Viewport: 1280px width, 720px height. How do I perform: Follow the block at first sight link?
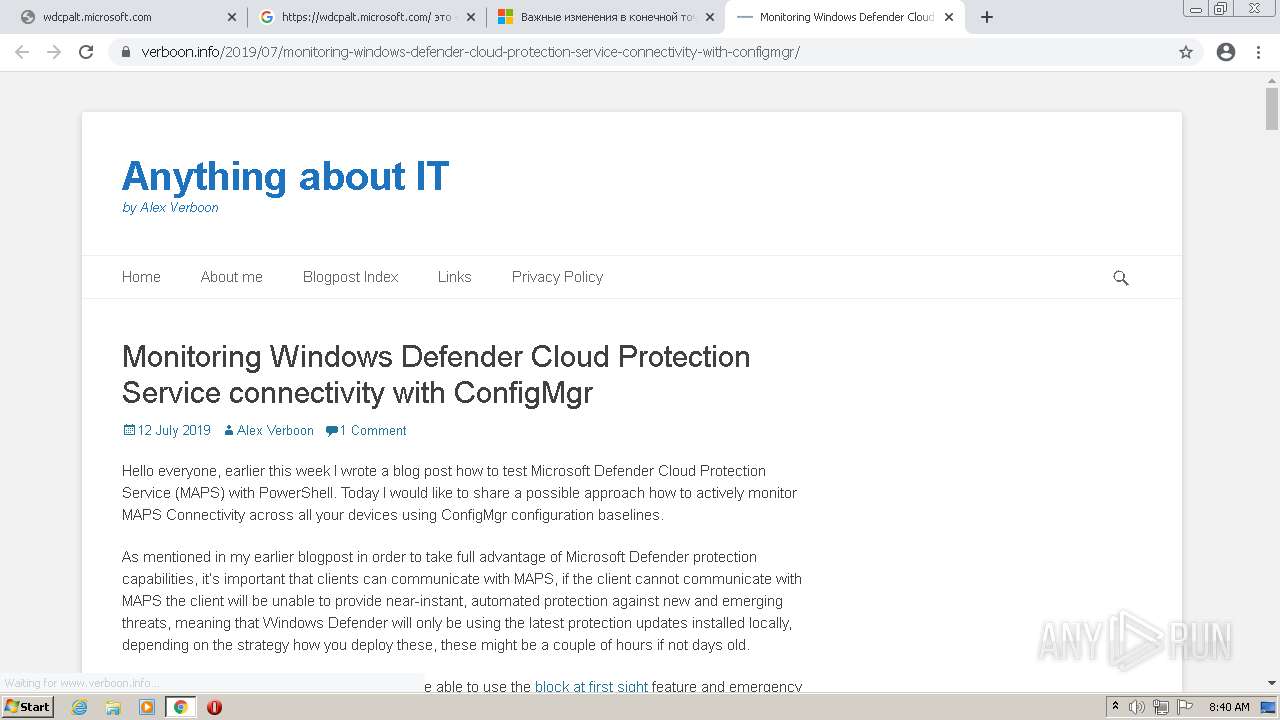[591, 687]
